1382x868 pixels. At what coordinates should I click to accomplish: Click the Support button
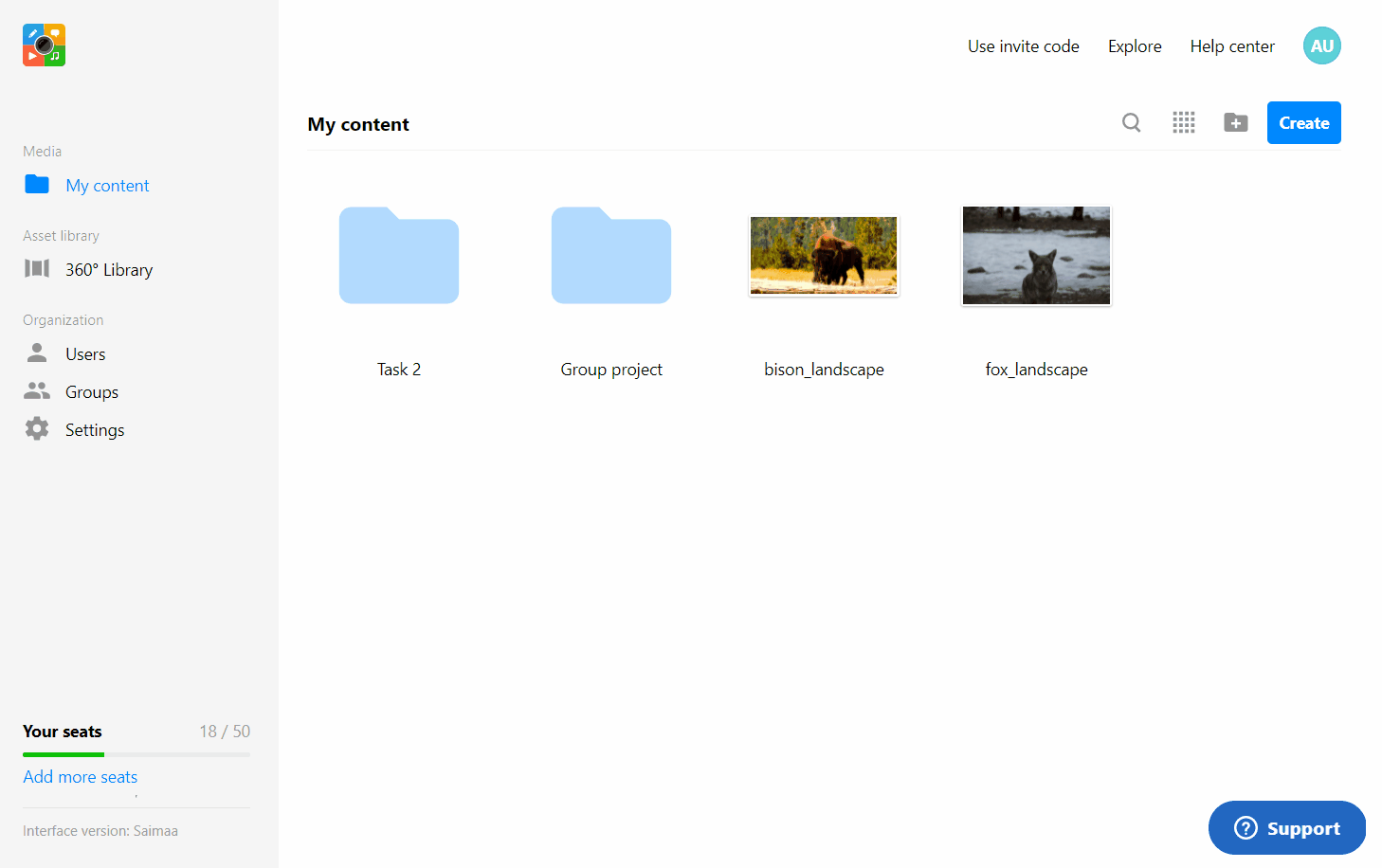coord(1286,828)
